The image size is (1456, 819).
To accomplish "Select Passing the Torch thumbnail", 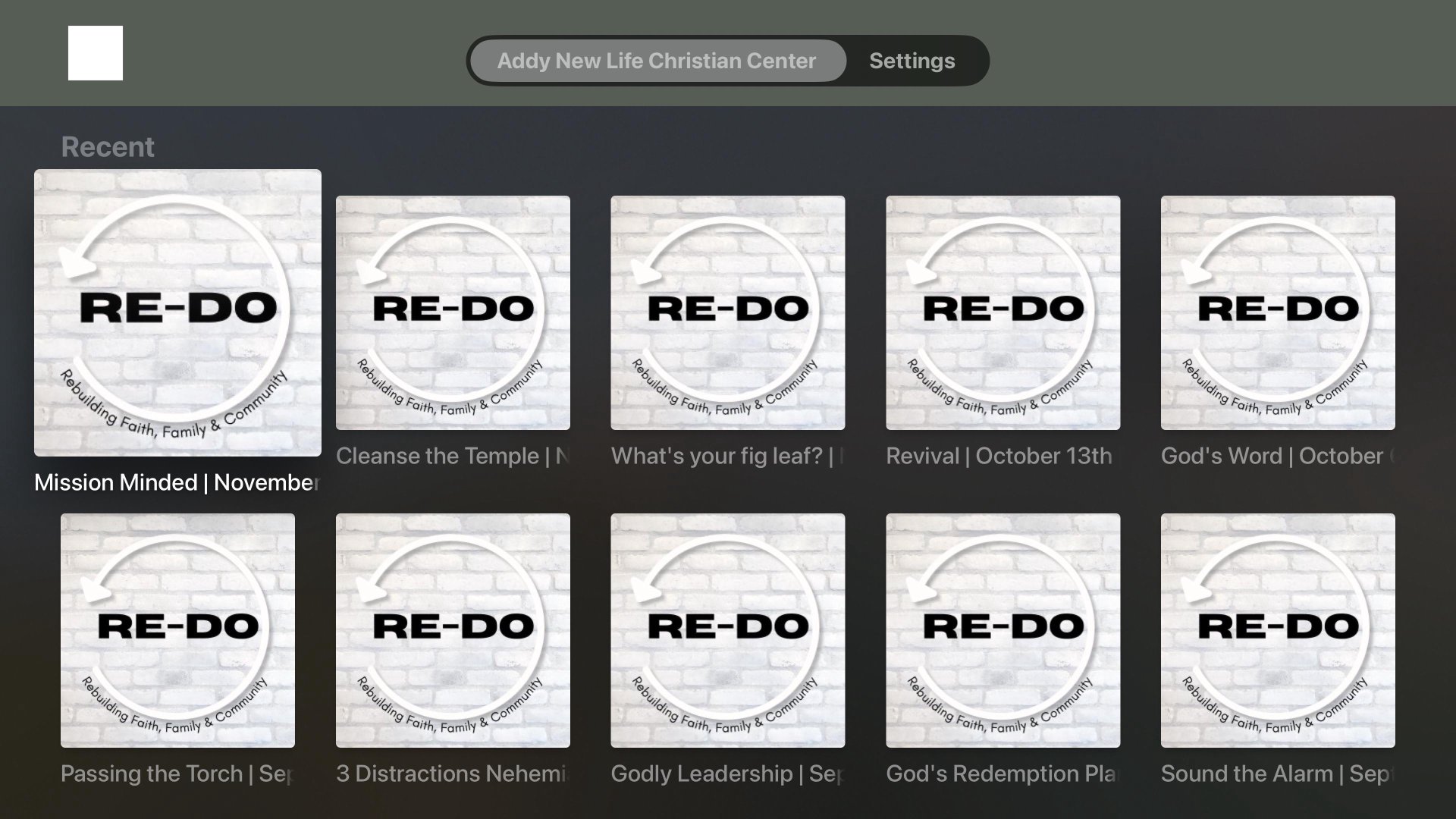I will [x=177, y=630].
